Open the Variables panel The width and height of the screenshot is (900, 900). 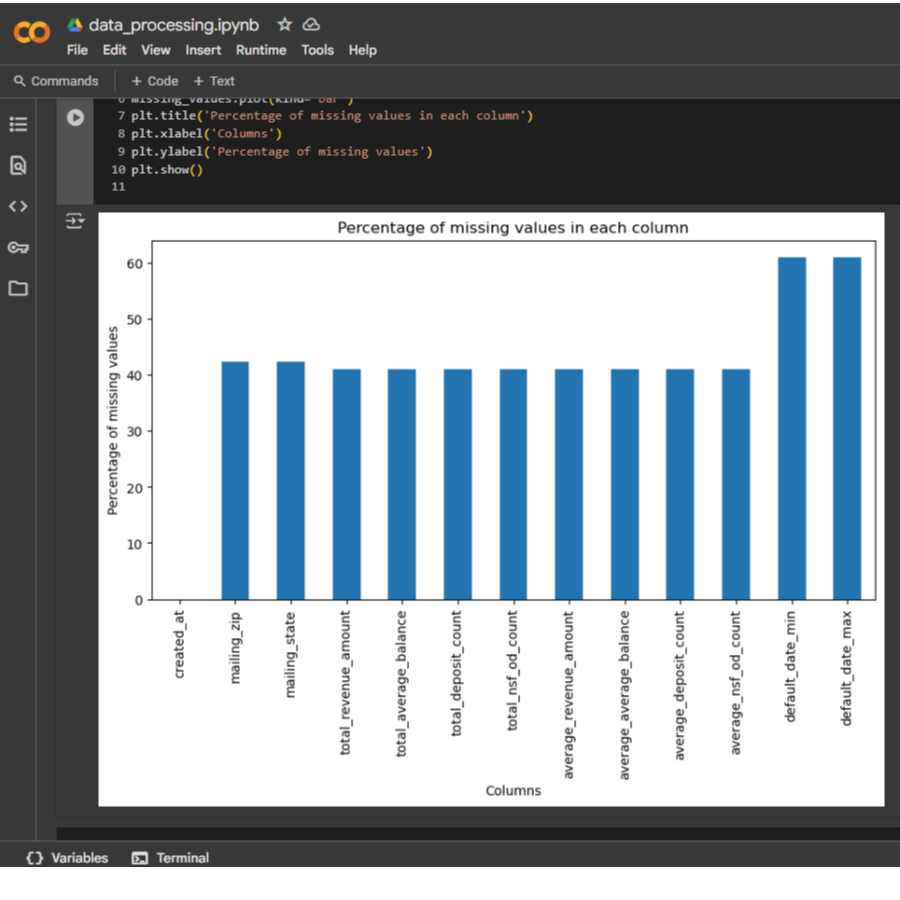[x=67, y=858]
